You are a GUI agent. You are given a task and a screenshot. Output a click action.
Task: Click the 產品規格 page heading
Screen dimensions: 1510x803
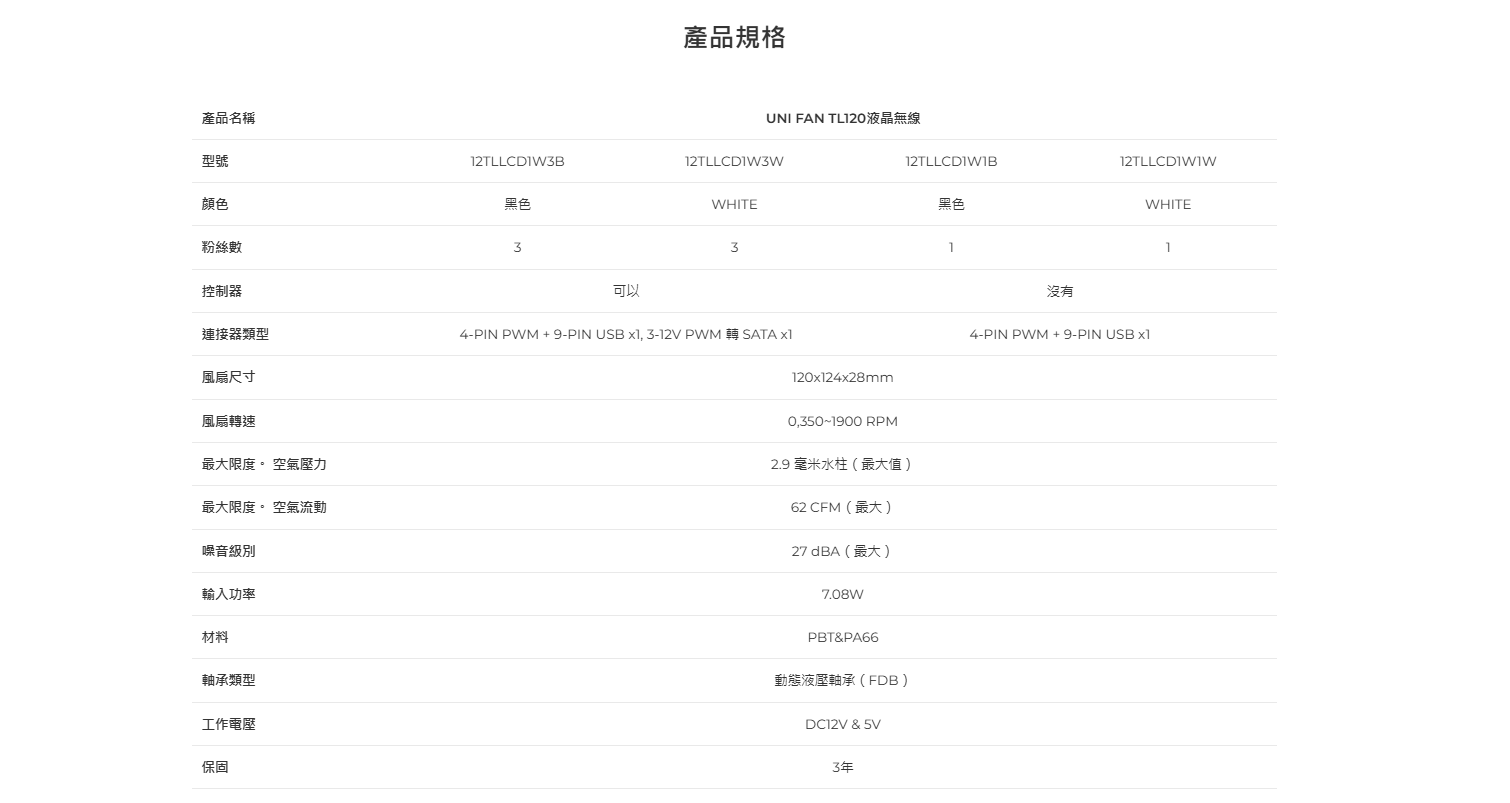point(734,38)
